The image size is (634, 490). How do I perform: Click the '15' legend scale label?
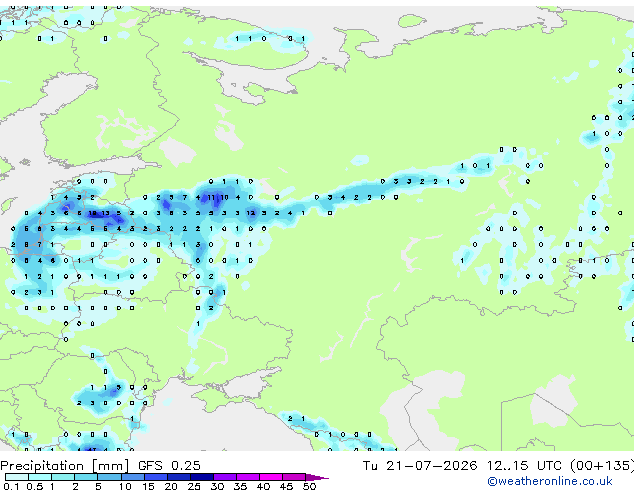[148, 486]
